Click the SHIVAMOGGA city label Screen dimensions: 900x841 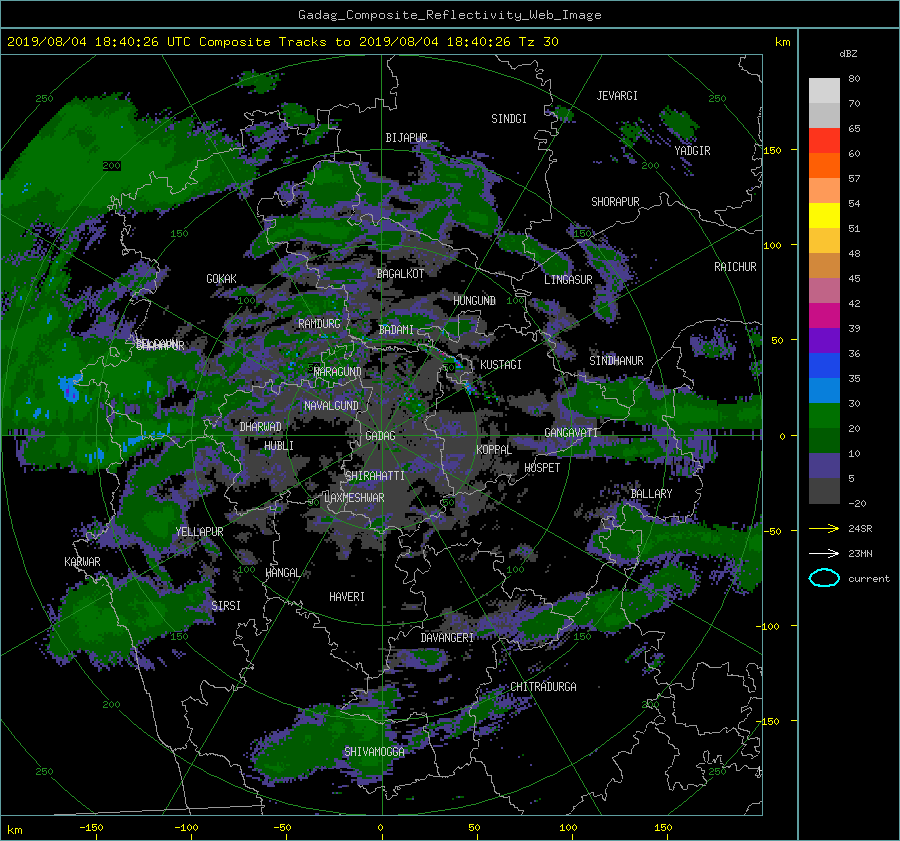click(374, 751)
